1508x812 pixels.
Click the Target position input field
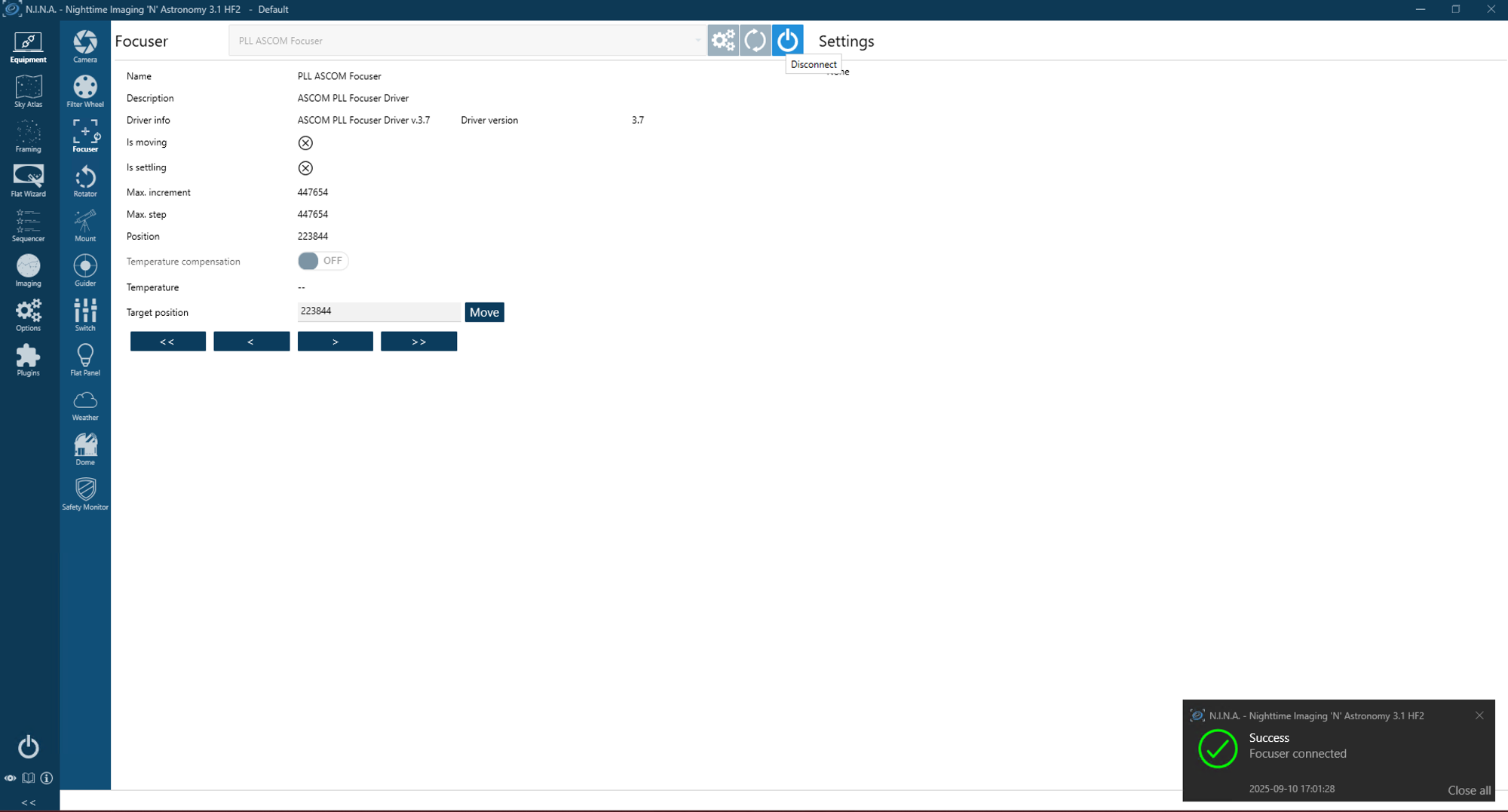click(x=379, y=311)
